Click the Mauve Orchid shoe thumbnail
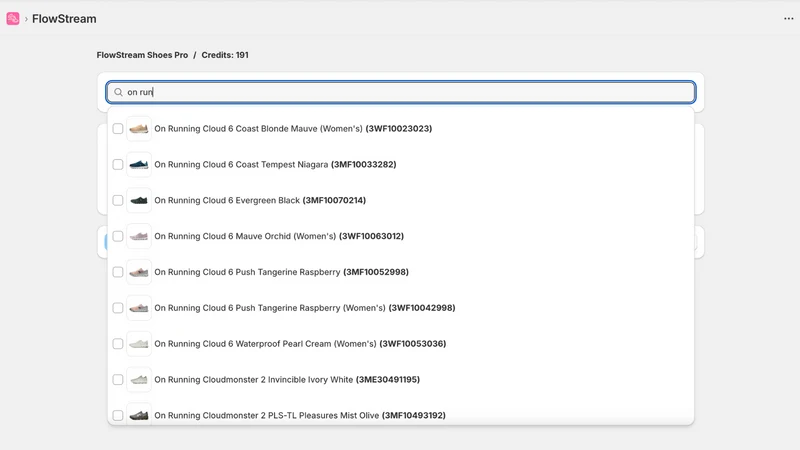This screenshot has height=450, width=800. (139, 236)
